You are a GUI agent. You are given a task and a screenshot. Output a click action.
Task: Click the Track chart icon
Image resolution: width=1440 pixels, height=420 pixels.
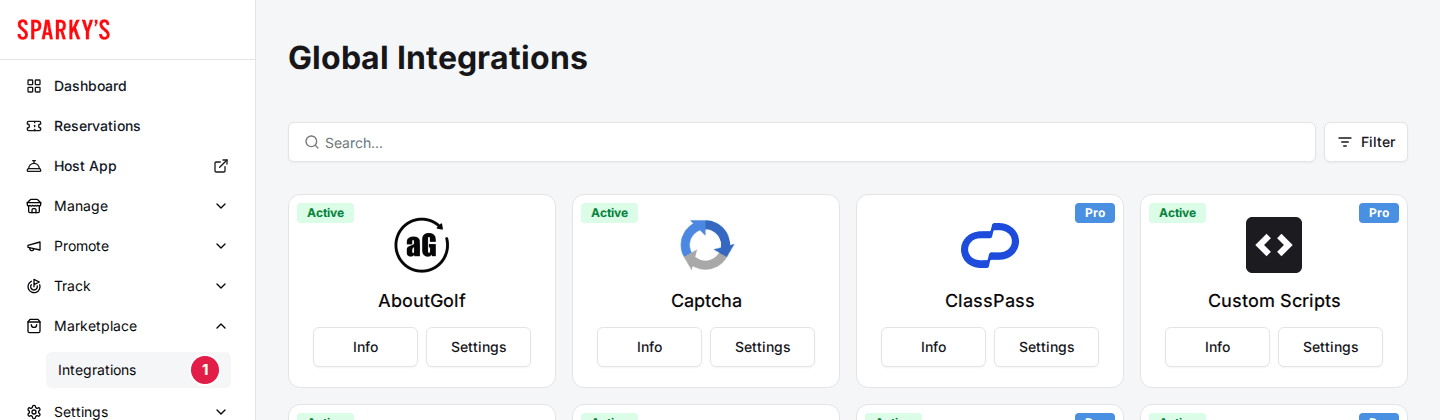34,286
